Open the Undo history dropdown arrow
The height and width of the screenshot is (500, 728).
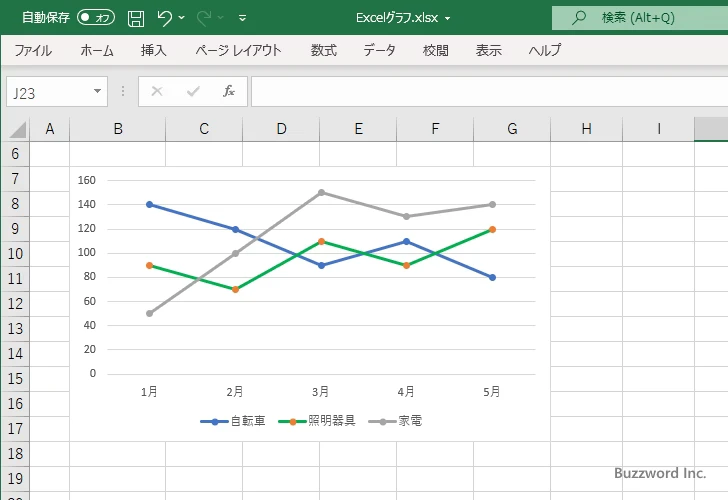click(x=182, y=18)
